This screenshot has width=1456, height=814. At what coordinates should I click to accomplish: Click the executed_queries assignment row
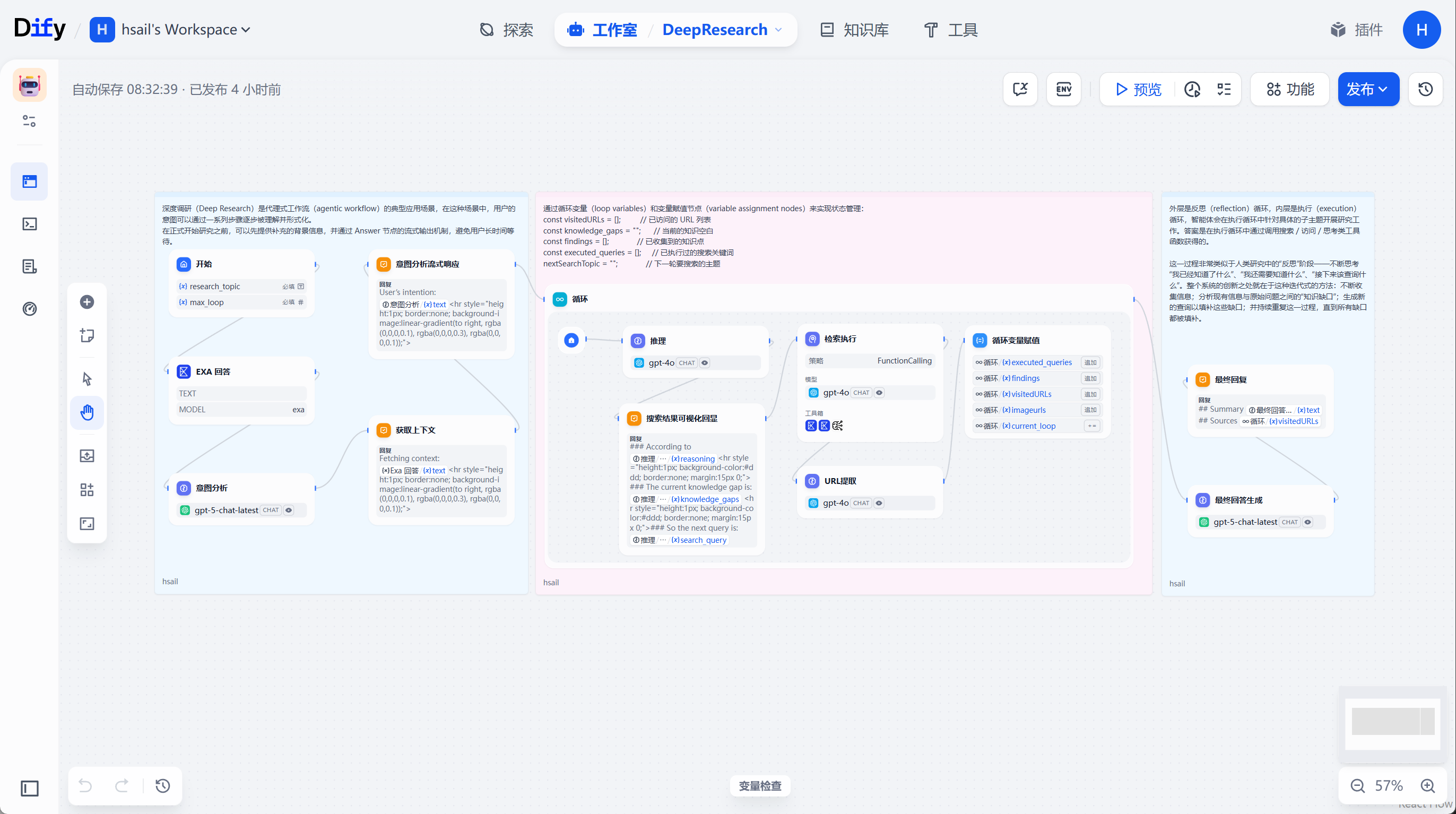pyautogui.click(x=1038, y=363)
